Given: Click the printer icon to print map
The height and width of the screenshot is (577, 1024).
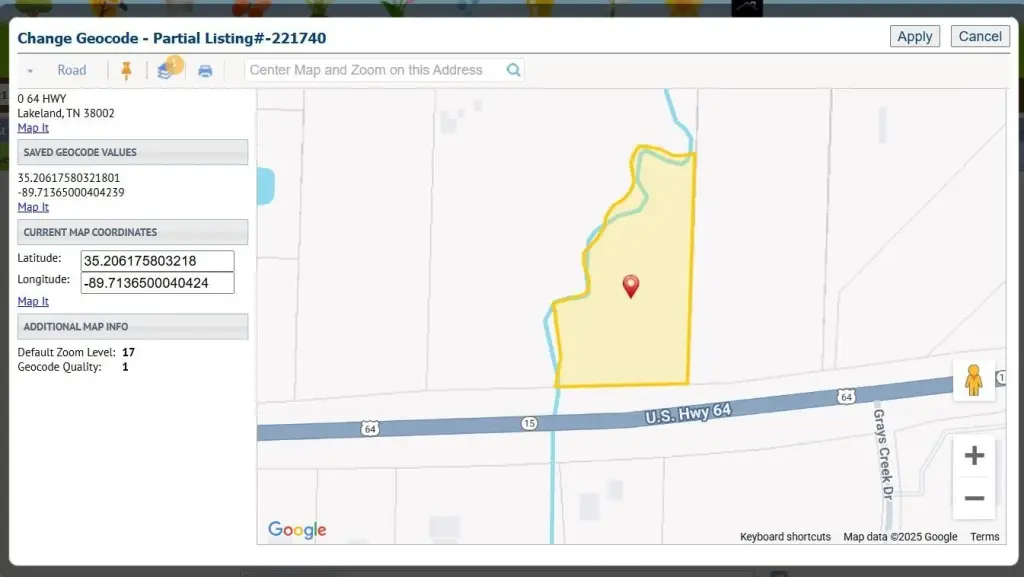Looking at the screenshot, I should [205, 71].
